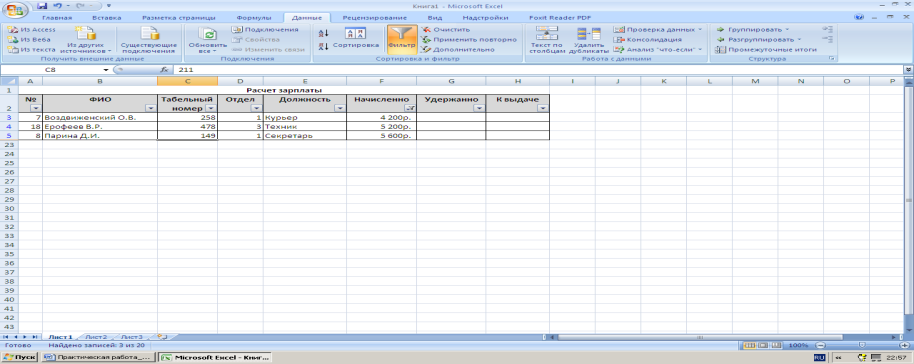Open From Other Sources (Из других источников) dropdown
This screenshot has width=914, height=364.
[x=86, y=39]
